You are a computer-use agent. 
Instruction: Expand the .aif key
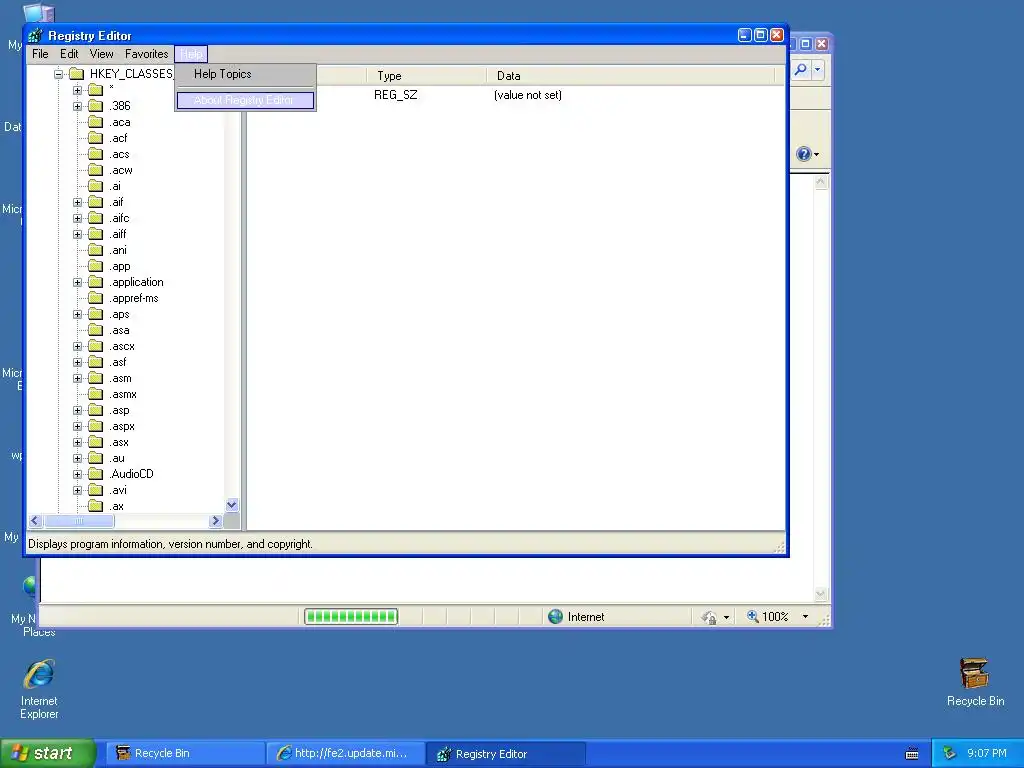tap(77, 202)
